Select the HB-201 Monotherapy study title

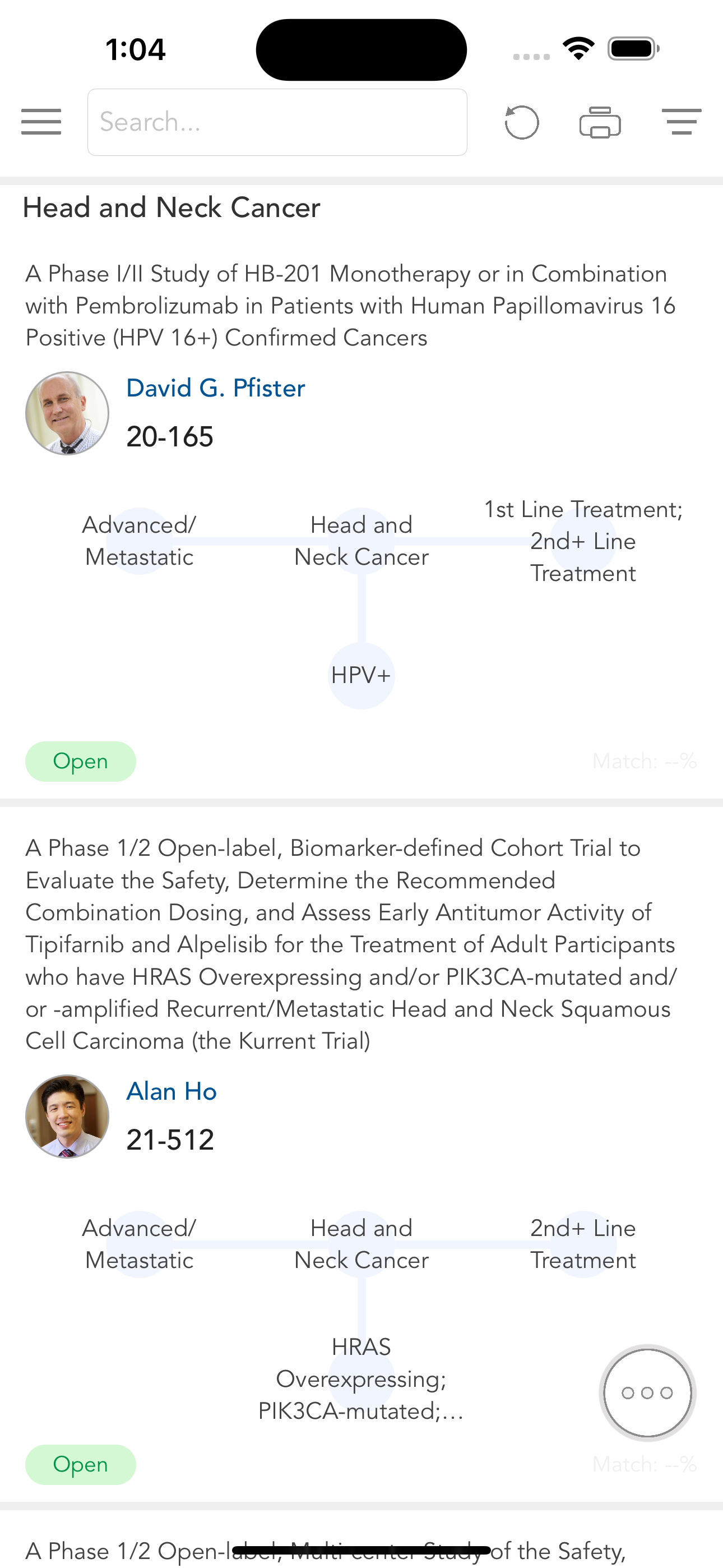(x=350, y=306)
